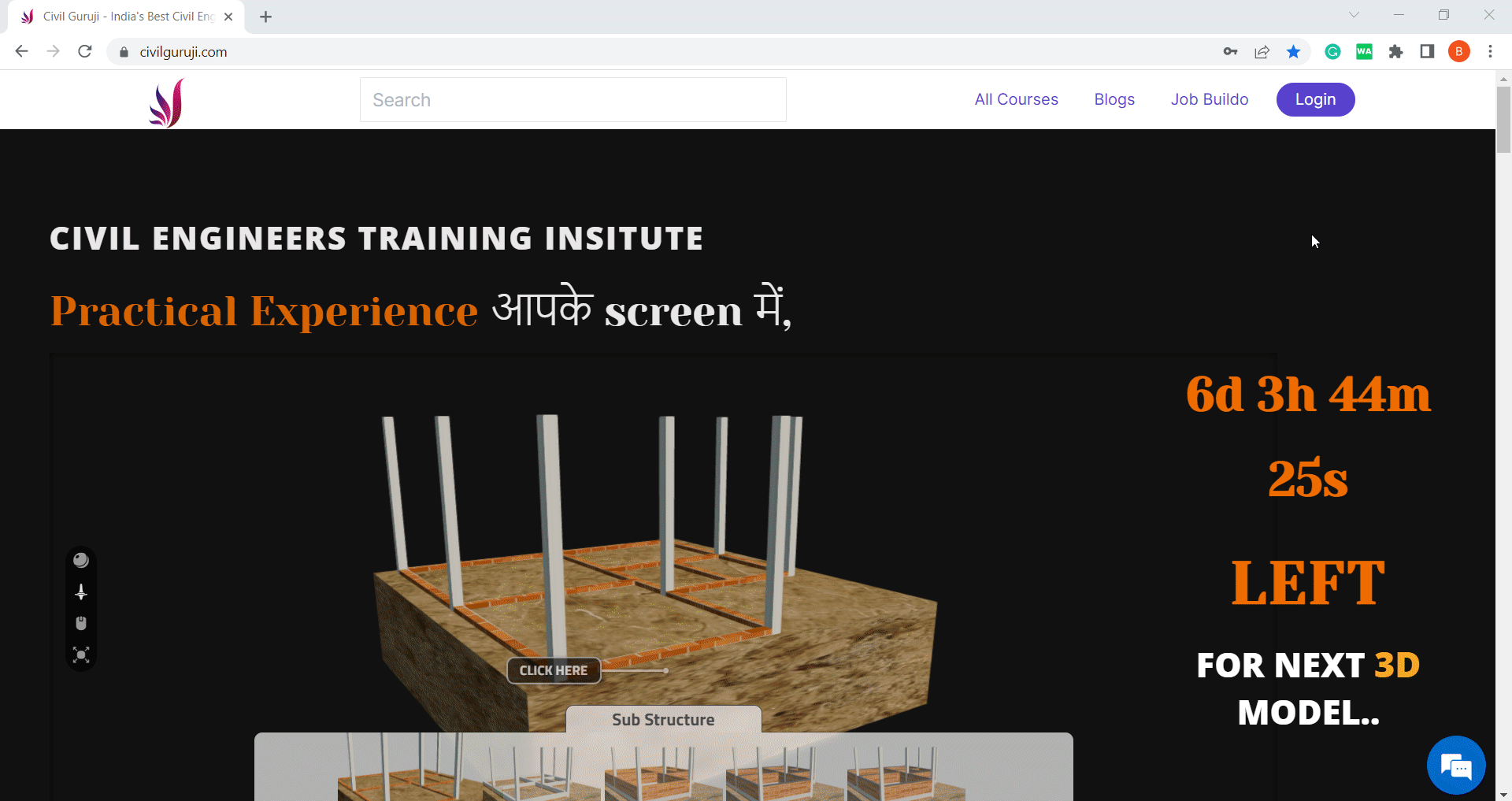1512x801 pixels.
Task: Open the Blogs page
Action: pyautogui.click(x=1114, y=99)
